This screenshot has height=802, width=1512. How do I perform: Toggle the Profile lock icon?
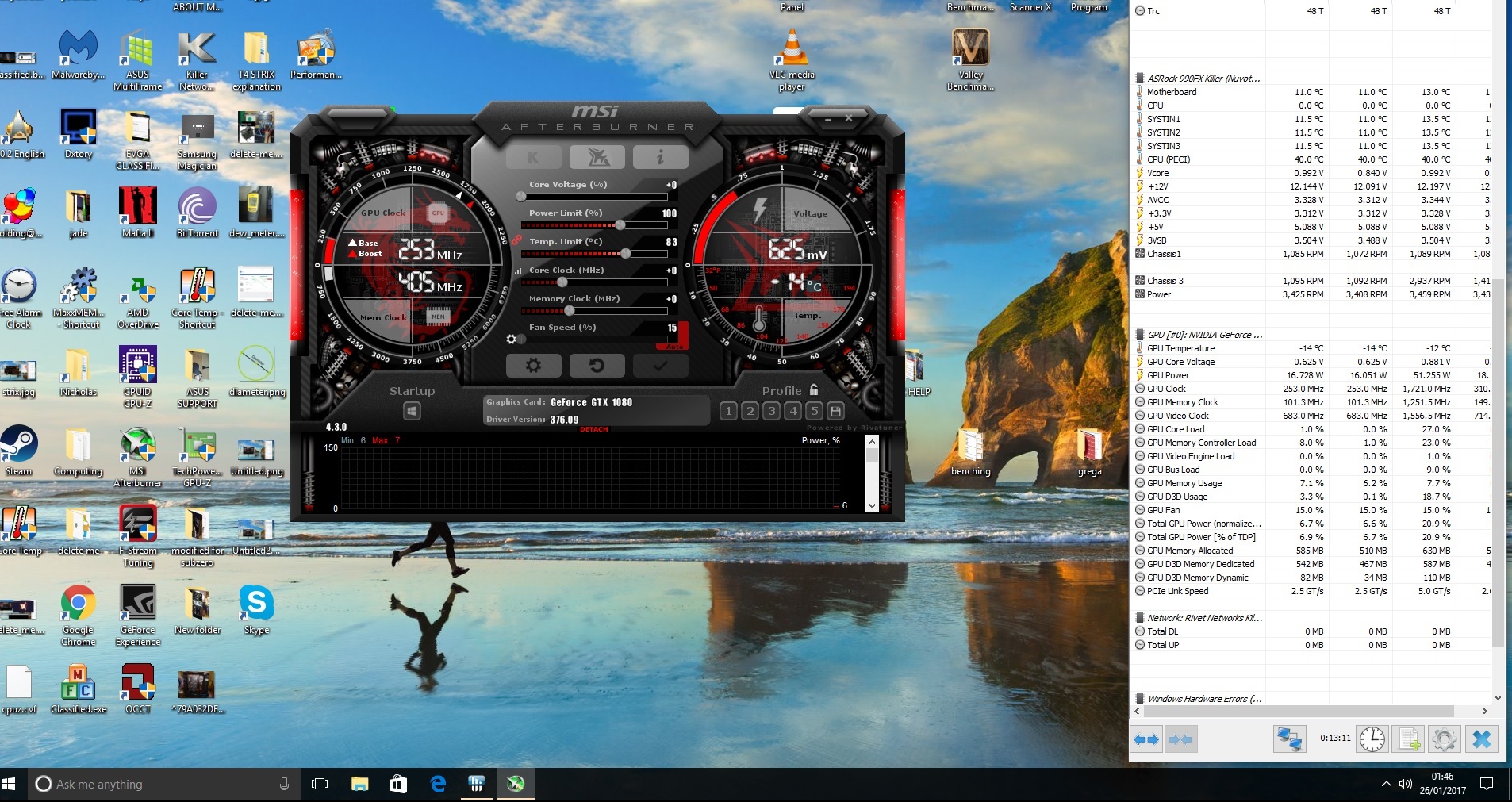[x=814, y=389]
